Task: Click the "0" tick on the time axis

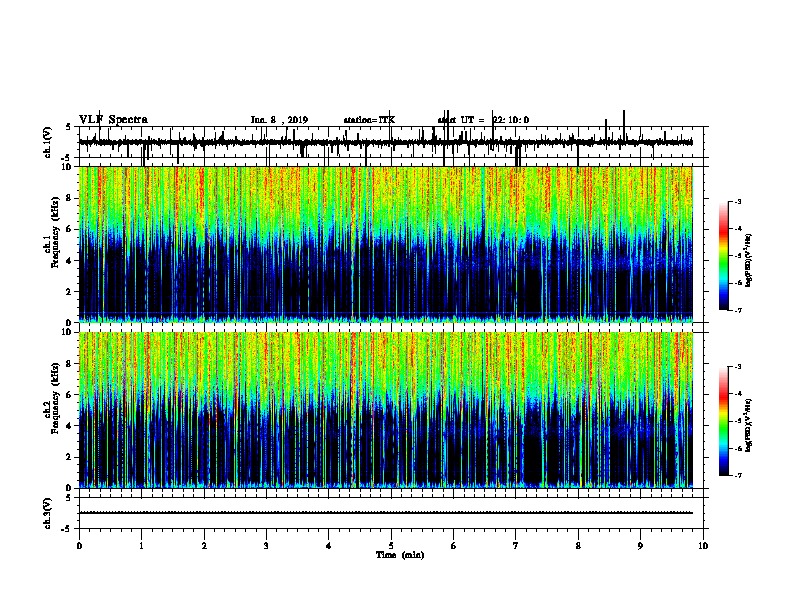Action: [79, 546]
